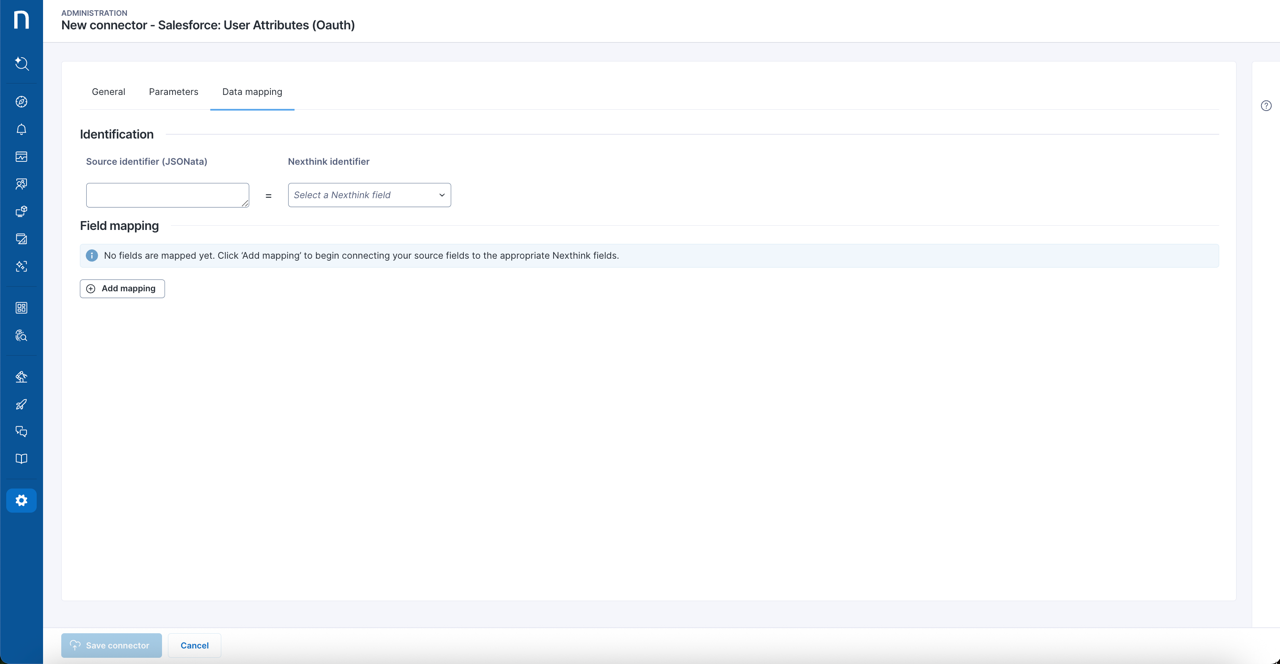Open the alerts bell icon
This screenshot has width=1280, height=664.
coord(21,129)
